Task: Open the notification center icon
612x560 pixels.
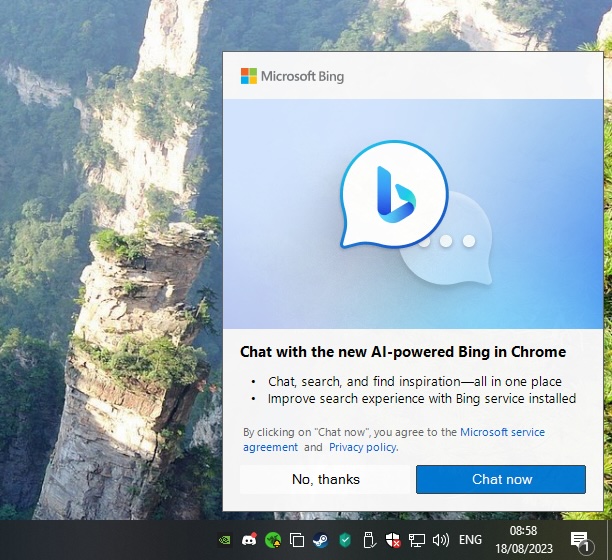Action: (x=581, y=541)
